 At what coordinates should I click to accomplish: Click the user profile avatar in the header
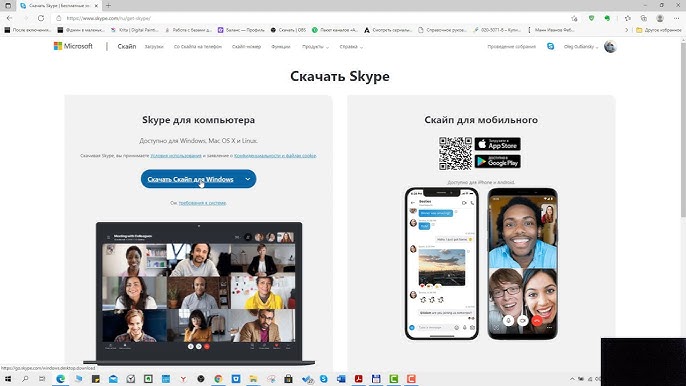610,46
